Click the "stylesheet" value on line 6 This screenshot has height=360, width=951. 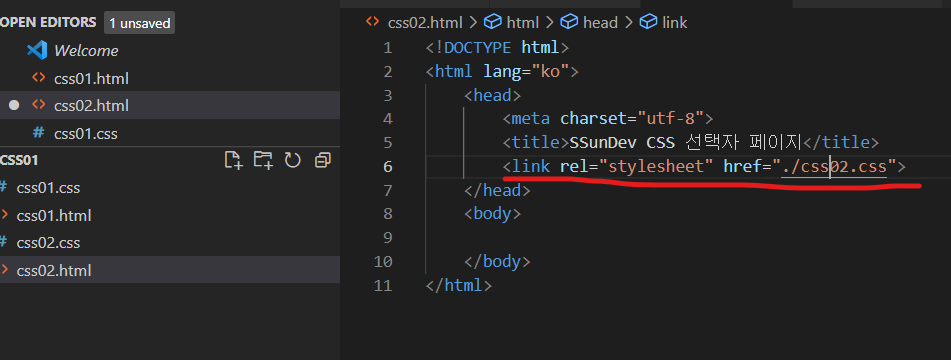pos(656,166)
